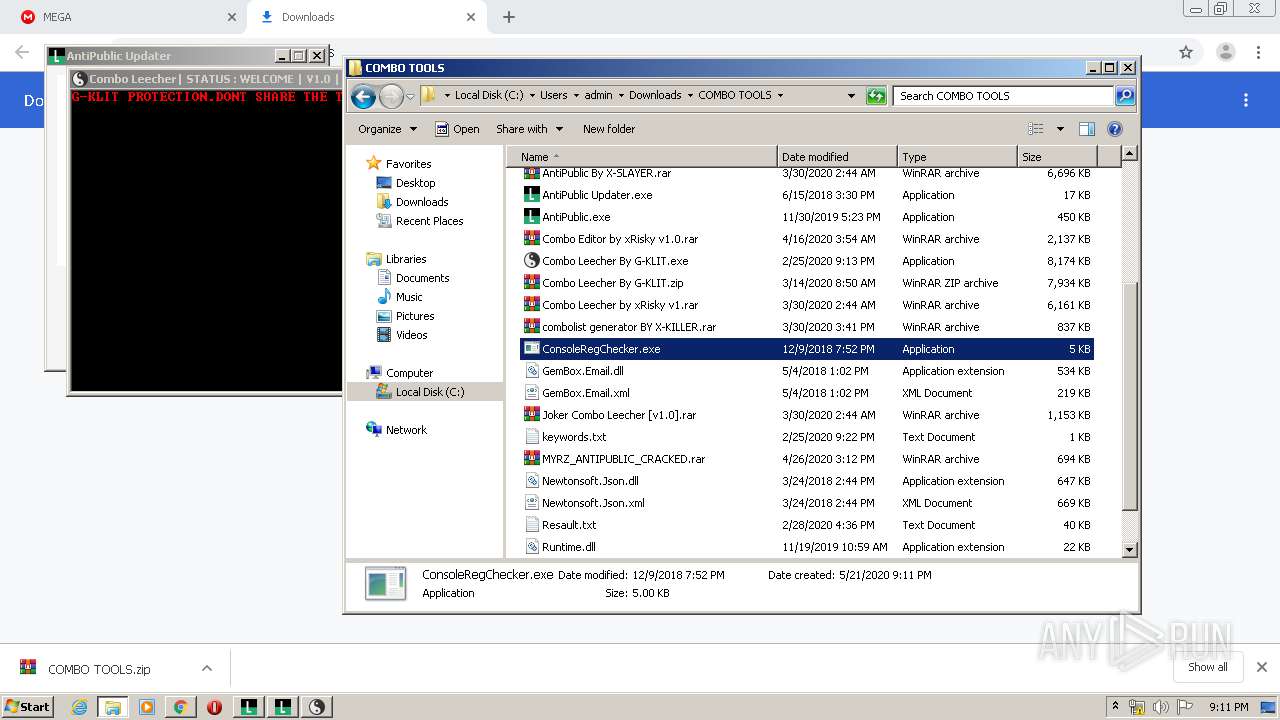The height and width of the screenshot is (720, 1280).
Task: Click the Internet Explorer taskbar icon
Action: point(79,707)
